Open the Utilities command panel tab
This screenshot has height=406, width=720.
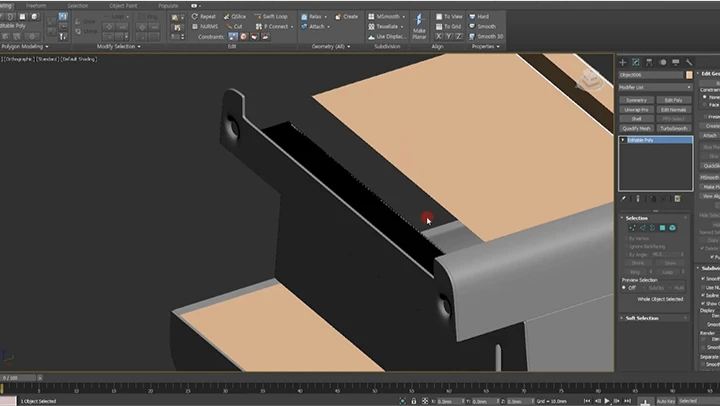[689, 62]
